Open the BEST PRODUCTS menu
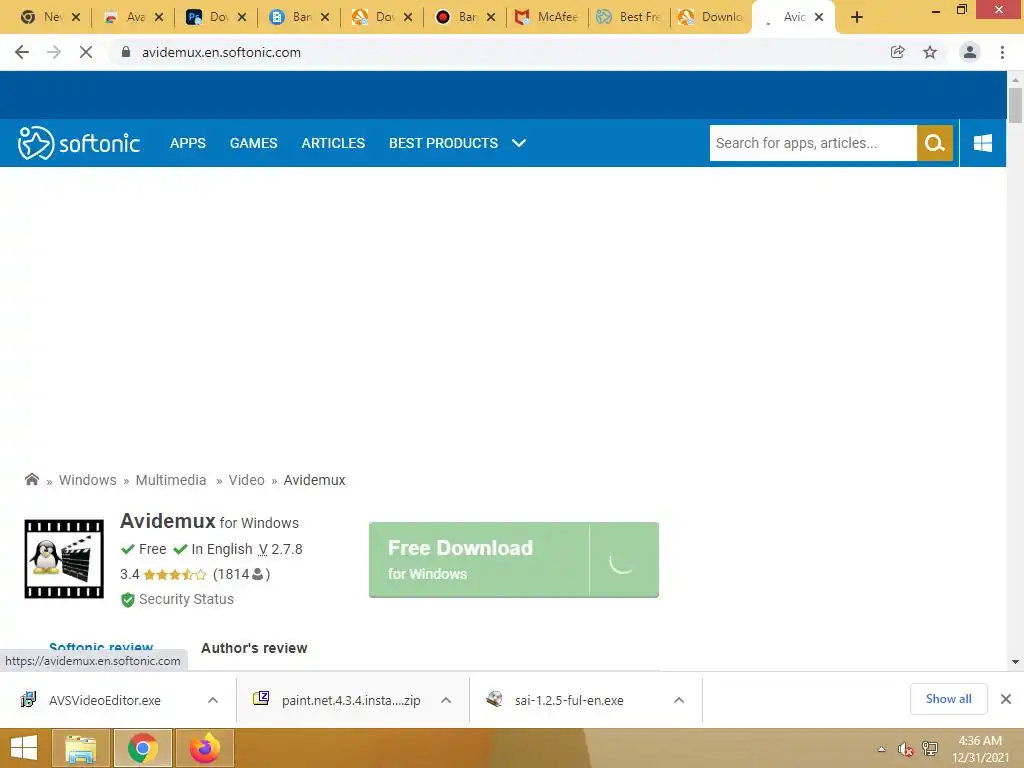 pos(443,143)
